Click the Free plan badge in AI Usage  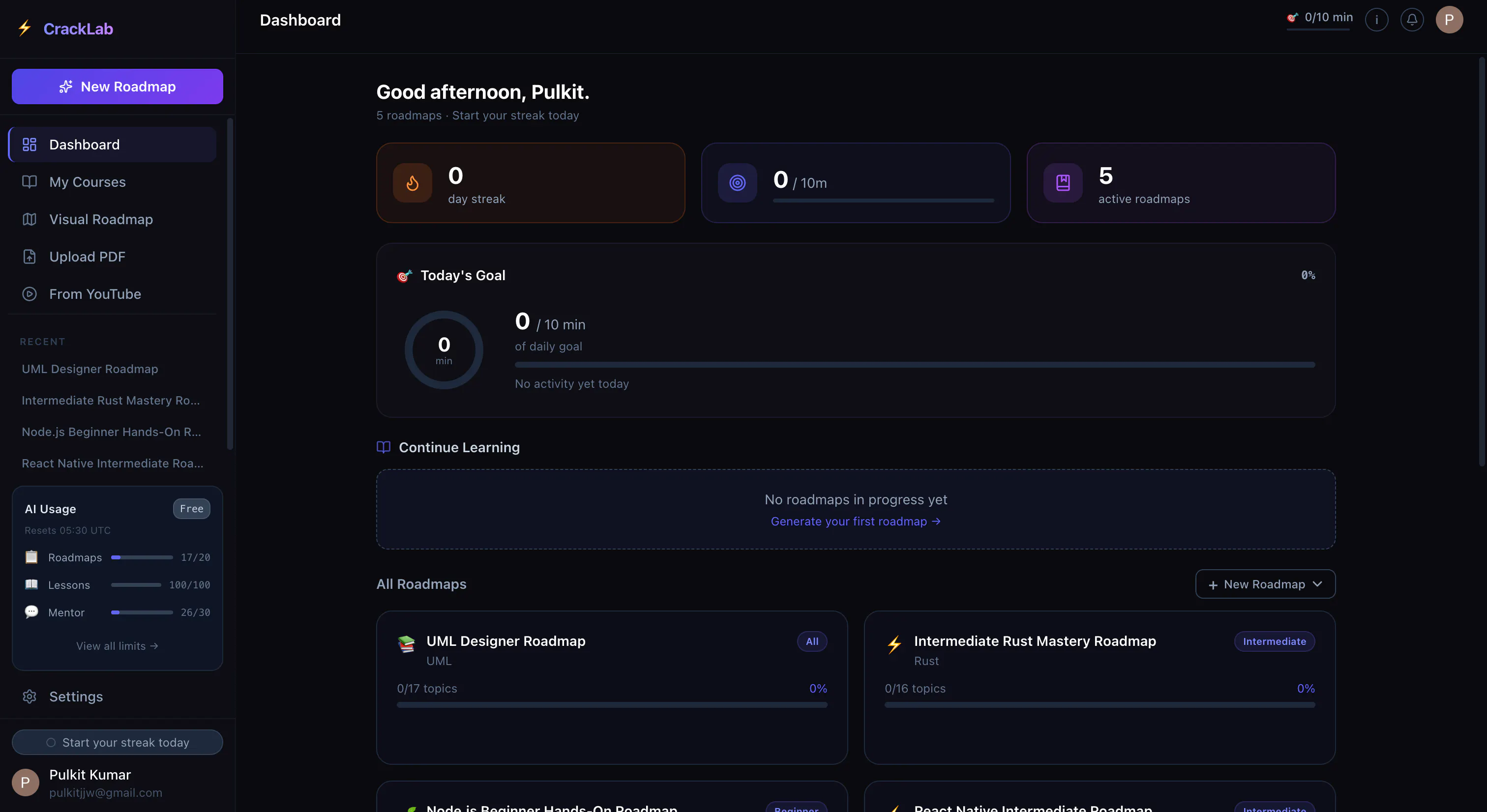192,508
